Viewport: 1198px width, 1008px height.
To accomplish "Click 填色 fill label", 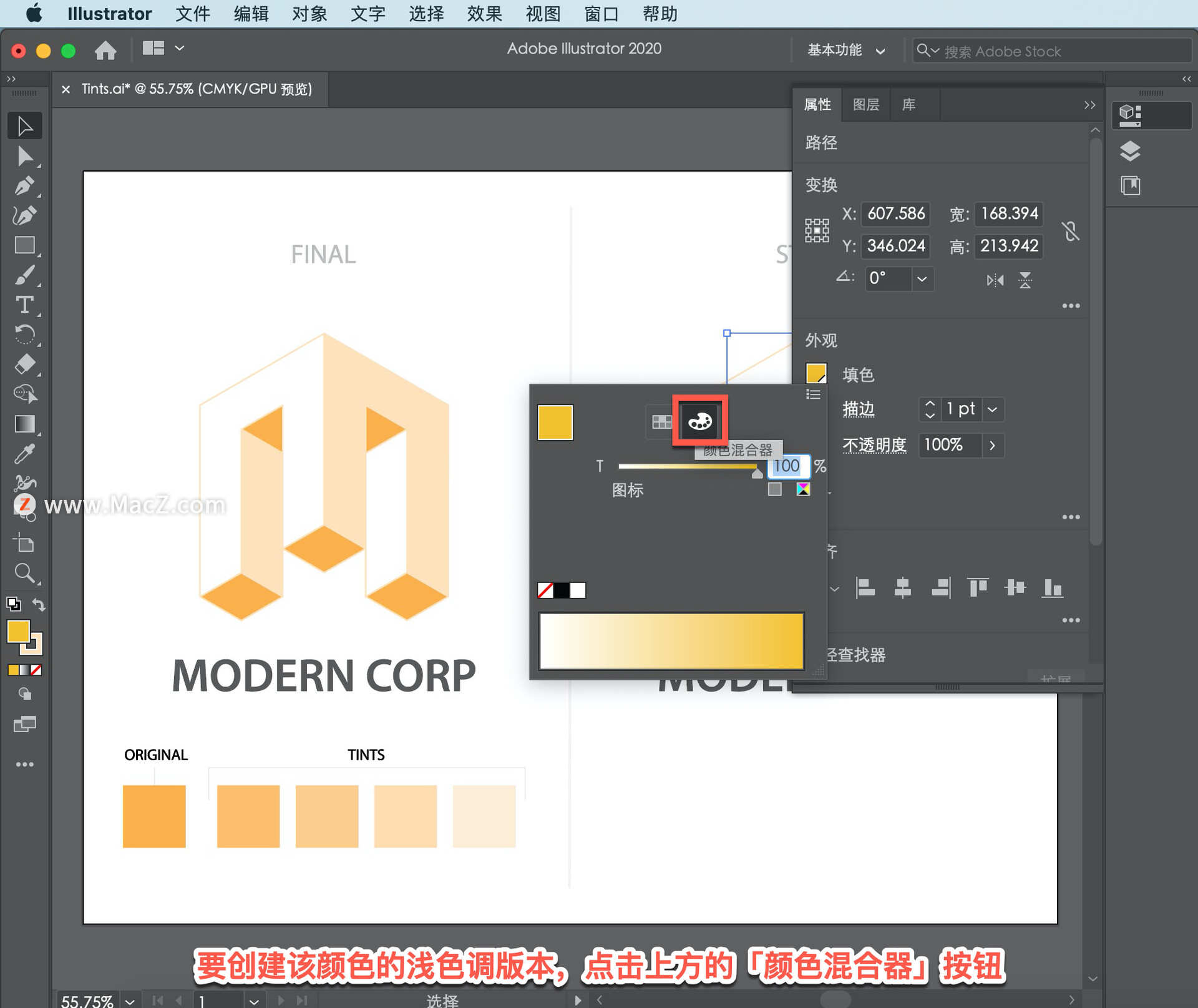I will point(859,374).
